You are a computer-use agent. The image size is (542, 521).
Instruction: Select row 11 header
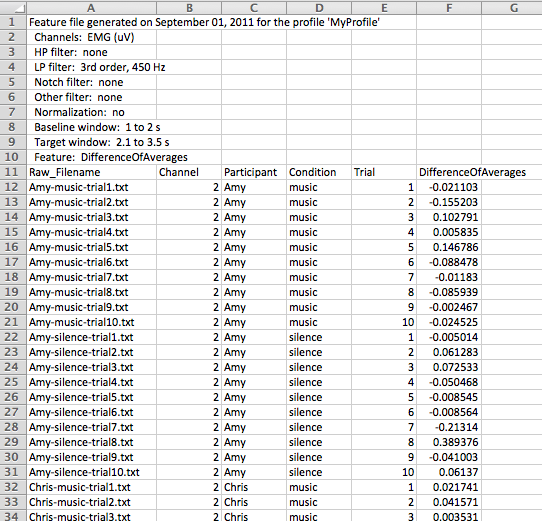pos(13,172)
